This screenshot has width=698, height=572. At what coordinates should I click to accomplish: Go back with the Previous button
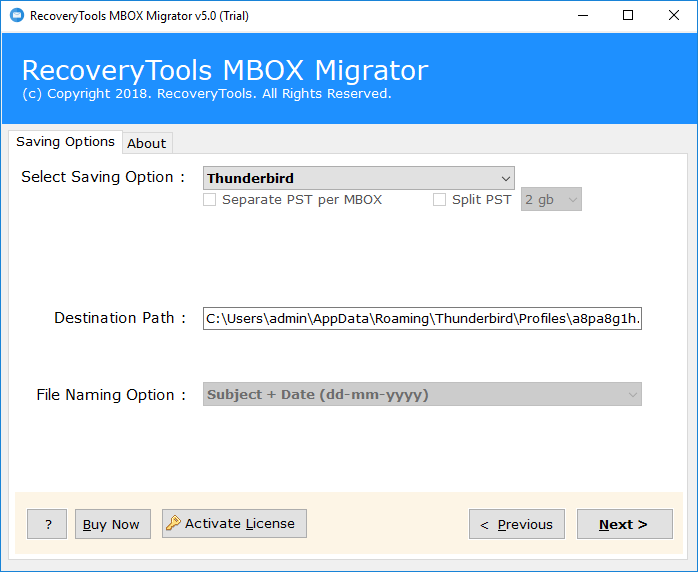tap(517, 524)
